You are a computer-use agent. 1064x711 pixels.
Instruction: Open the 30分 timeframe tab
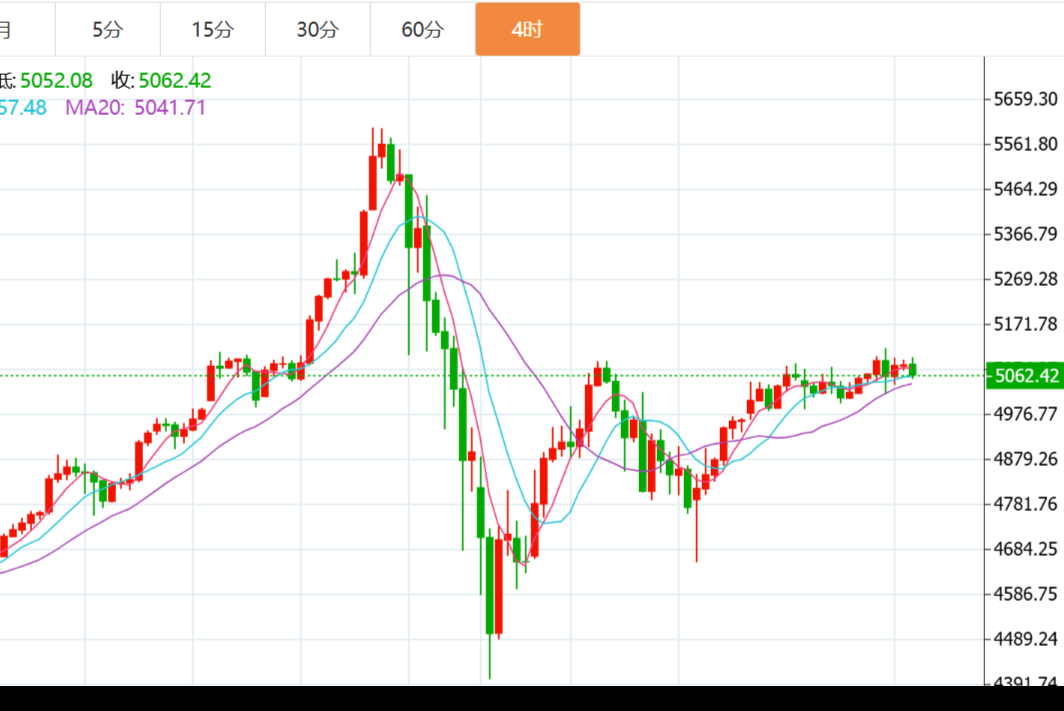coord(317,30)
